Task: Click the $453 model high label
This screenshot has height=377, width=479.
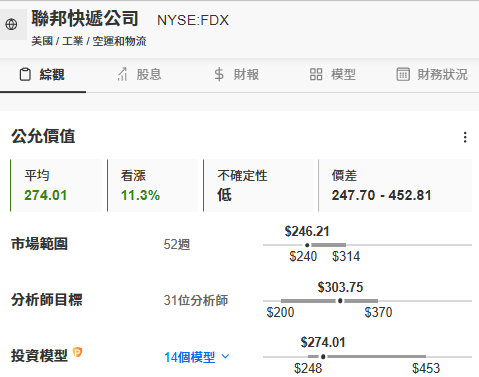Action: (x=426, y=369)
